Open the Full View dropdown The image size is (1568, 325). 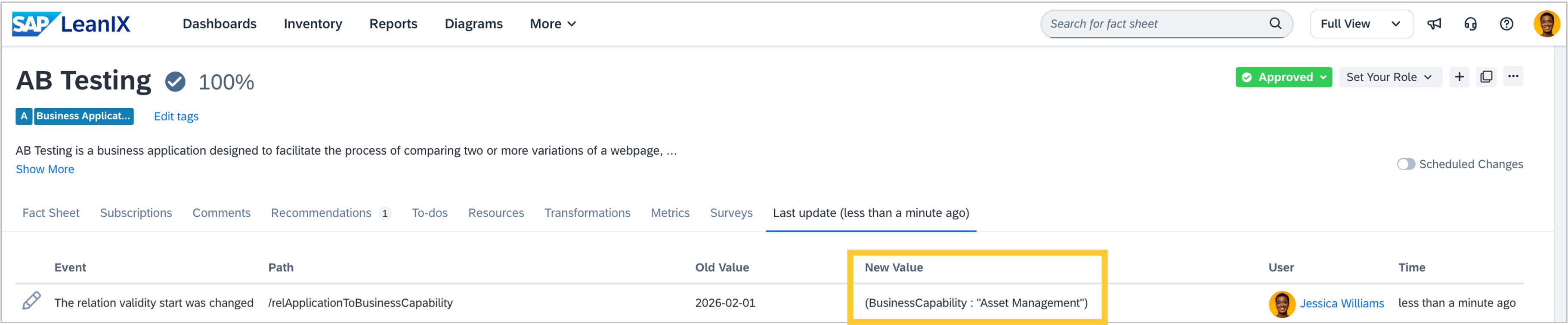coord(1361,25)
